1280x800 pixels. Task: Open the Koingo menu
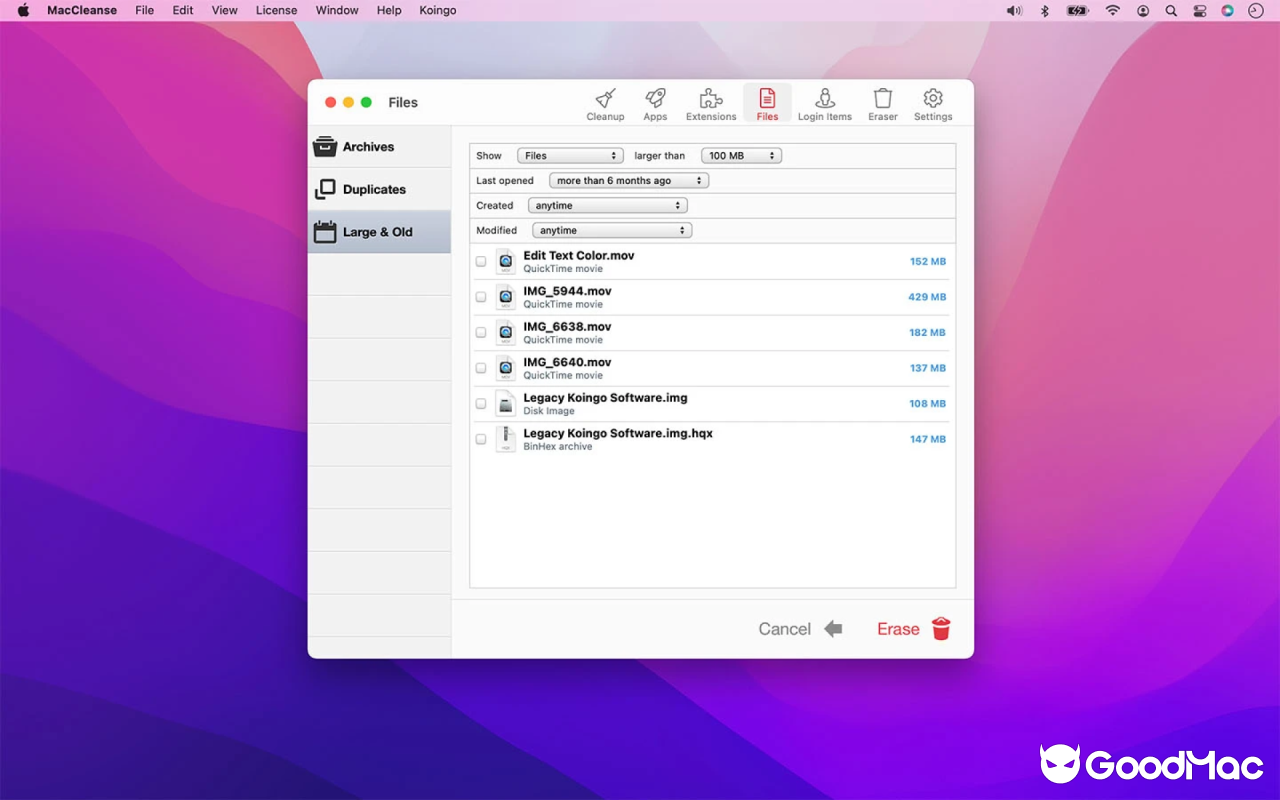437,10
